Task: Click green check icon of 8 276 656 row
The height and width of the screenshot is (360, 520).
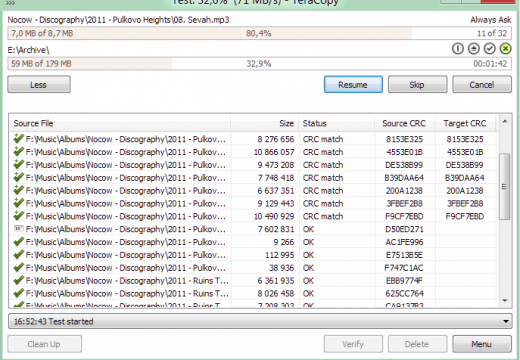Action: [18, 138]
